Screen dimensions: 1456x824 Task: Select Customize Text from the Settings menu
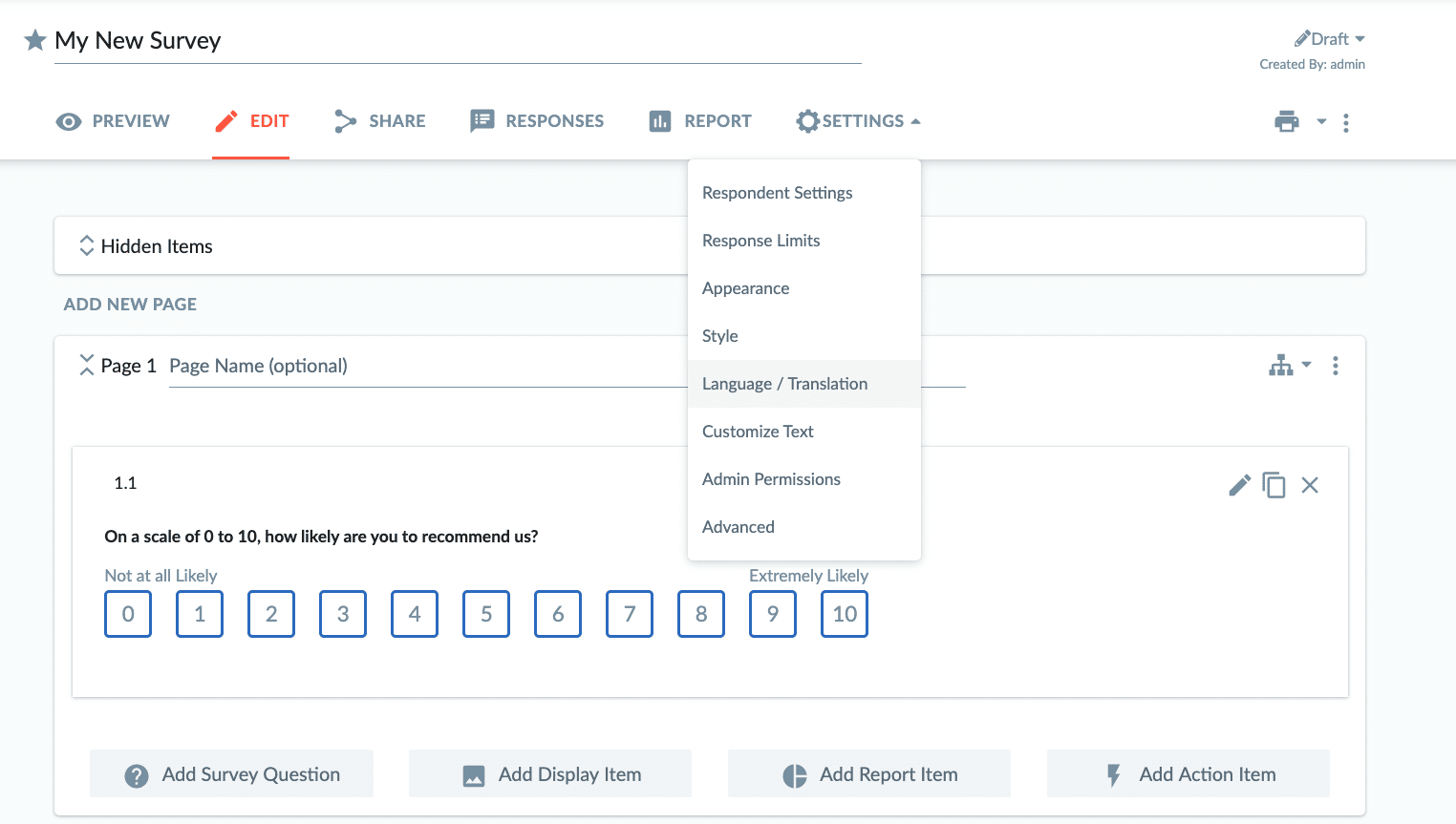pos(758,431)
